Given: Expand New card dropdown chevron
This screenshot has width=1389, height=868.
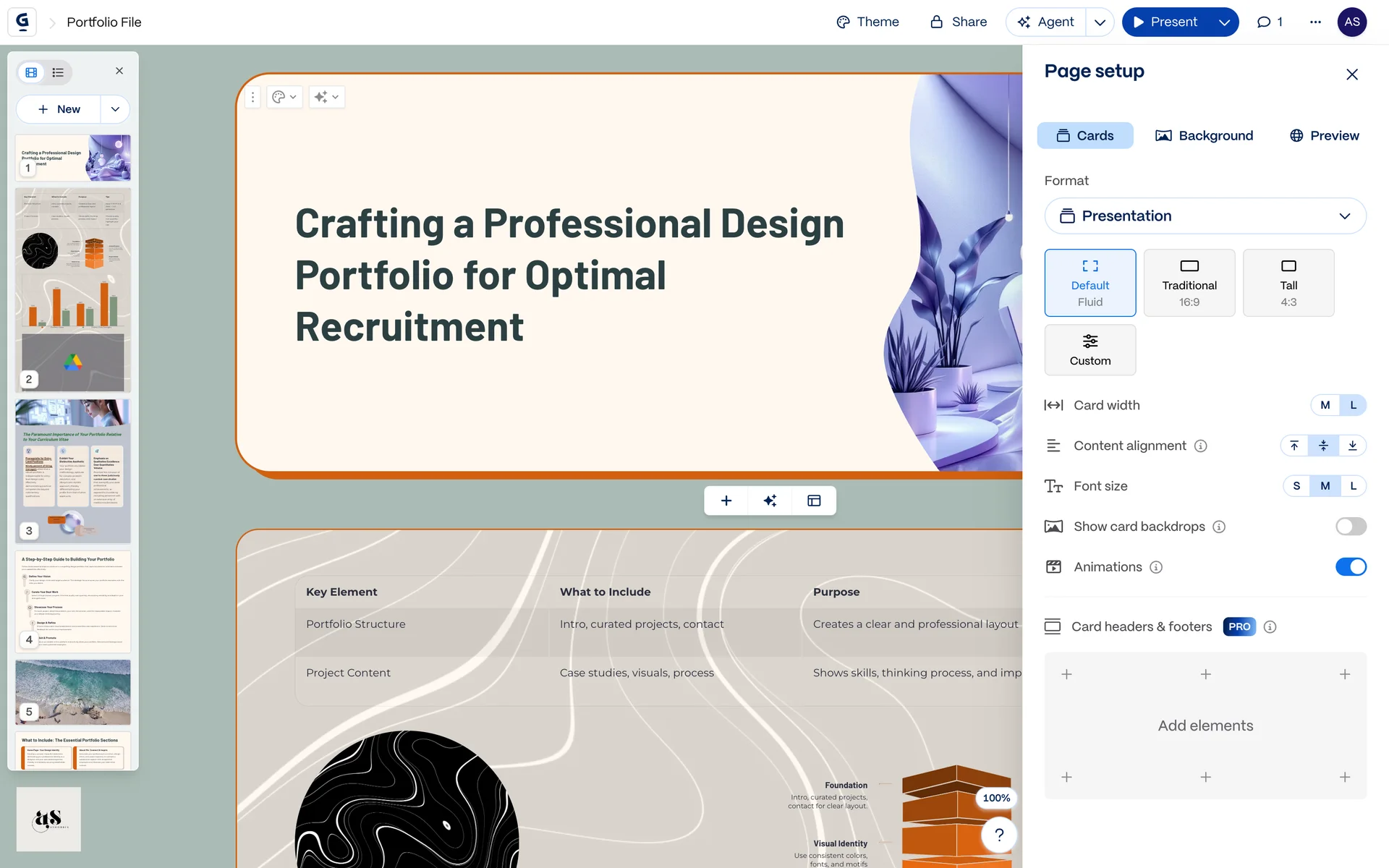Looking at the screenshot, I should (115, 109).
